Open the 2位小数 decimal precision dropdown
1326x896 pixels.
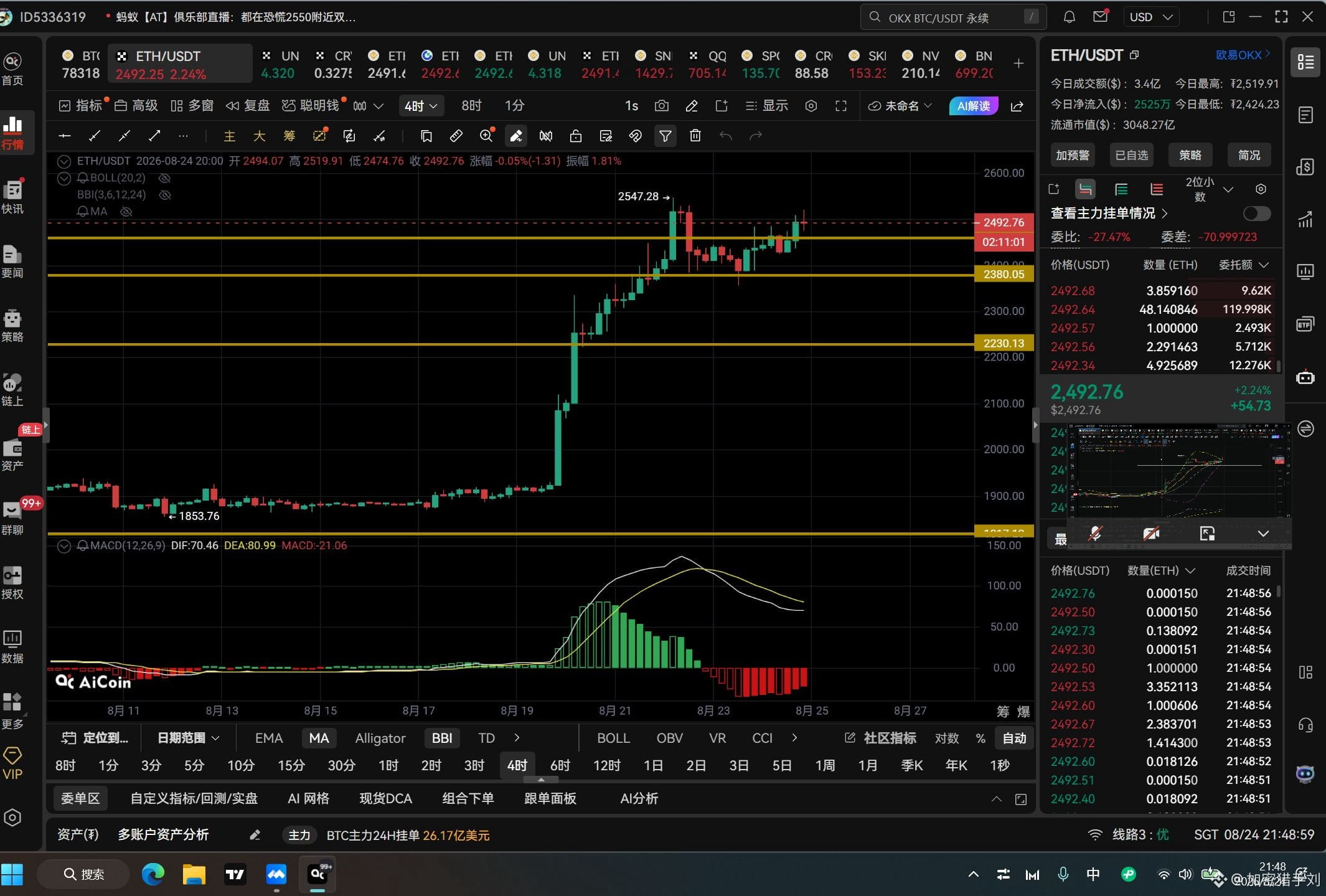[x=1209, y=189]
